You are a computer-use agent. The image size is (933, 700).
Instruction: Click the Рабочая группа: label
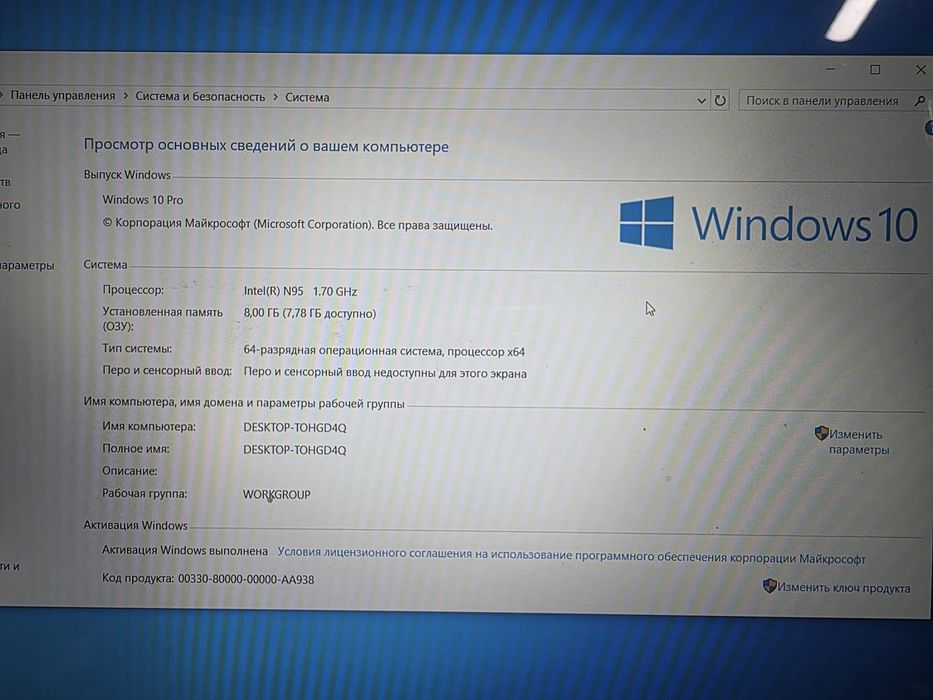coord(145,493)
